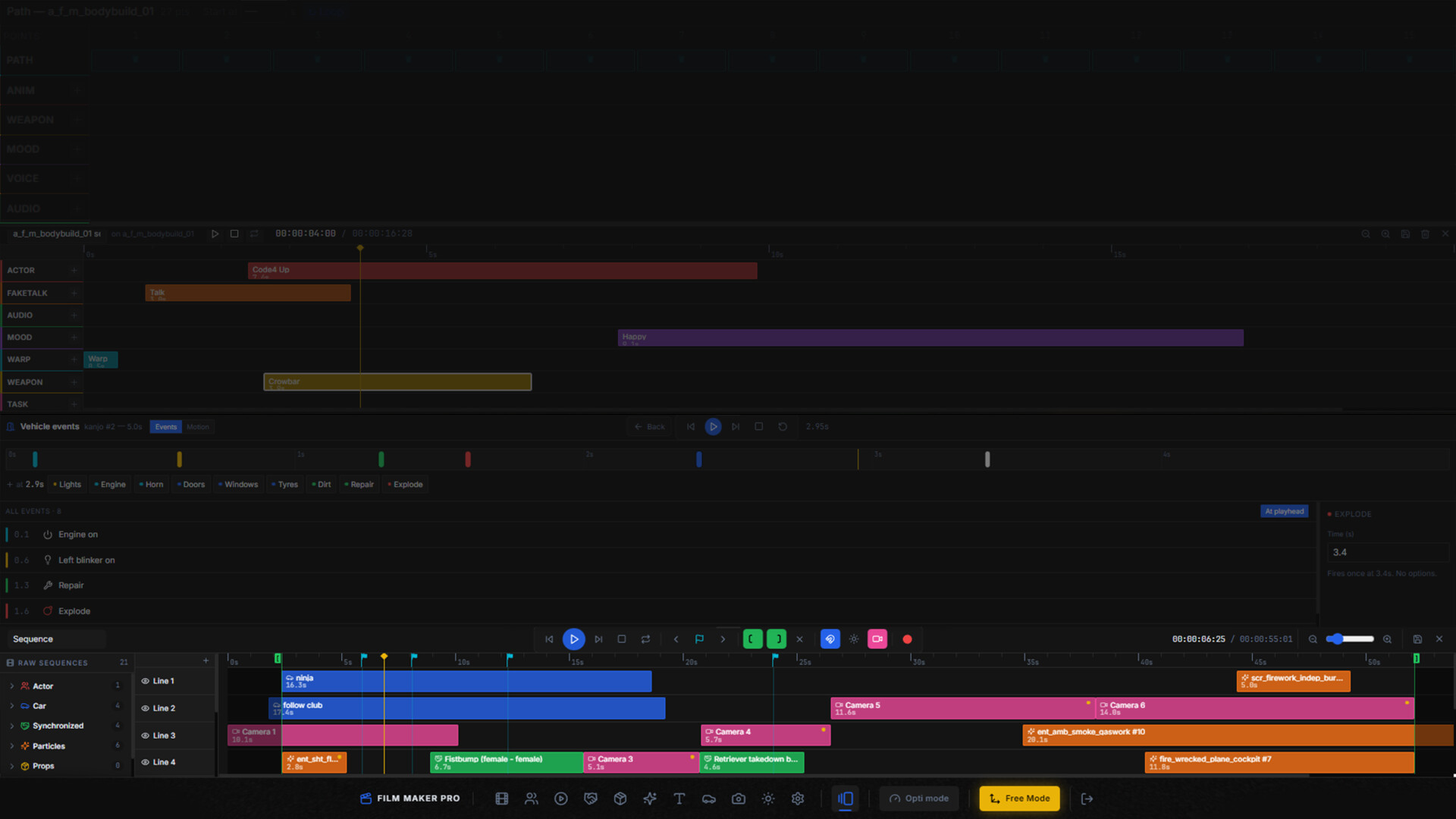Add flag marker in sequence controls
The height and width of the screenshot is (819, 1456).
(x=699, y=639)
